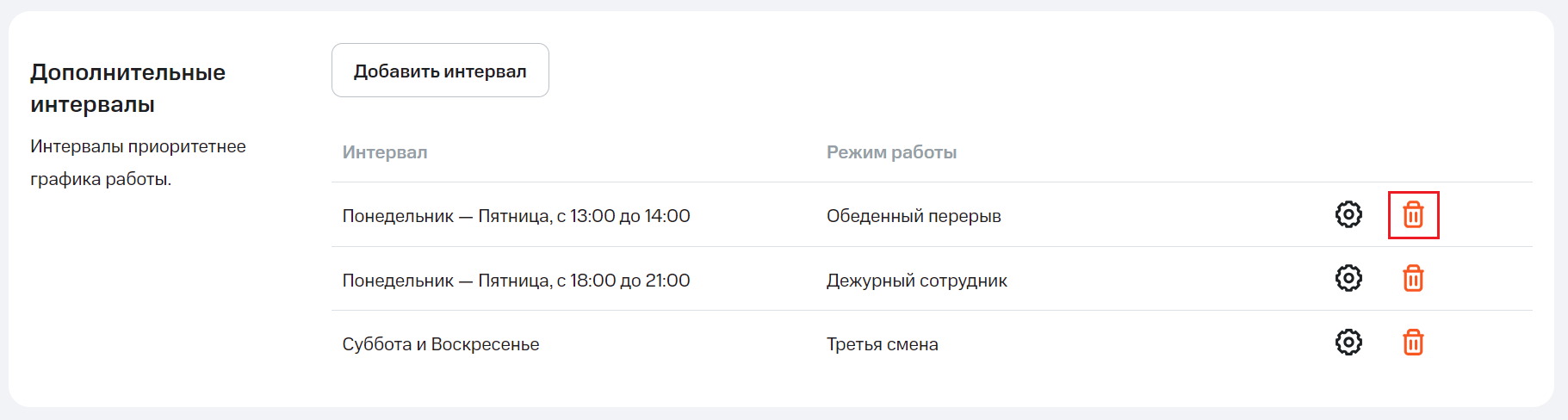Click the Добавить интервал button
The image size is (1568, 420).
(440, 71)
